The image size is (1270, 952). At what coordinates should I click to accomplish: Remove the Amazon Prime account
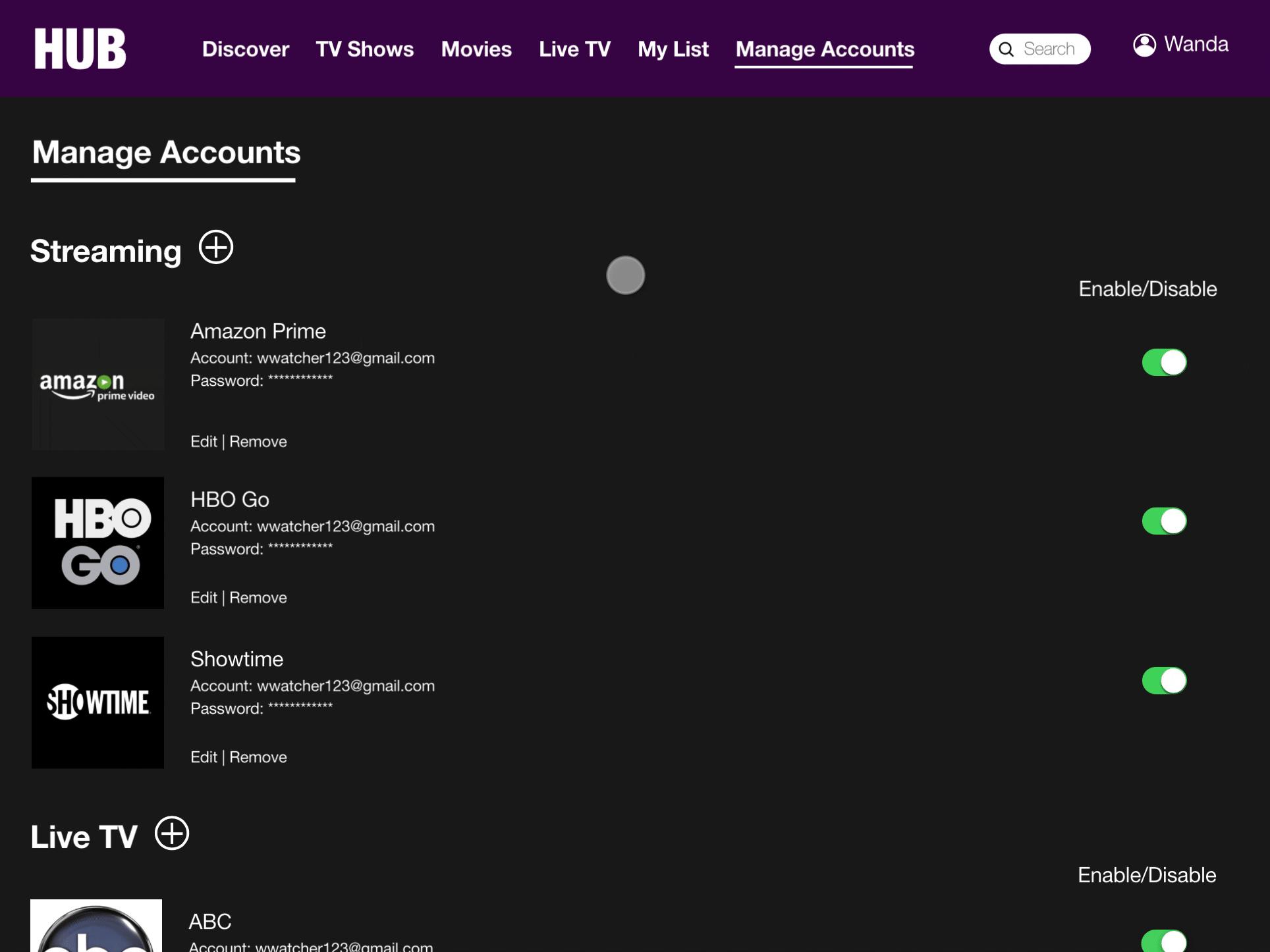[258, 442]
